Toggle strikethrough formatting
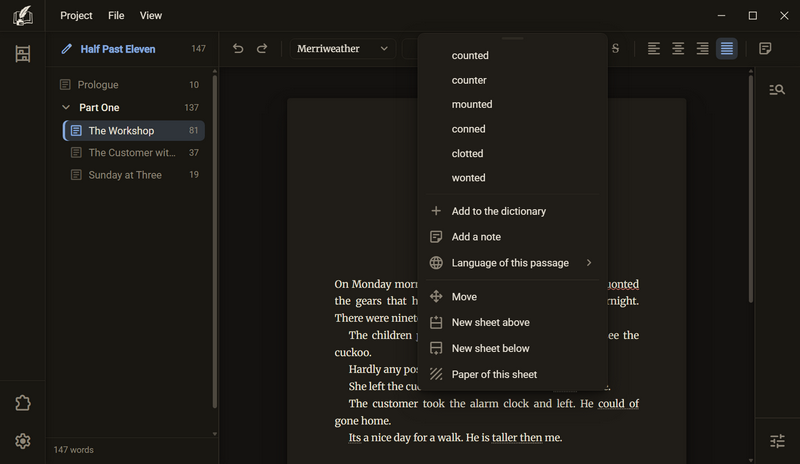Image resolution: width=800 pixels, height=464 pixels. point(615,48)
